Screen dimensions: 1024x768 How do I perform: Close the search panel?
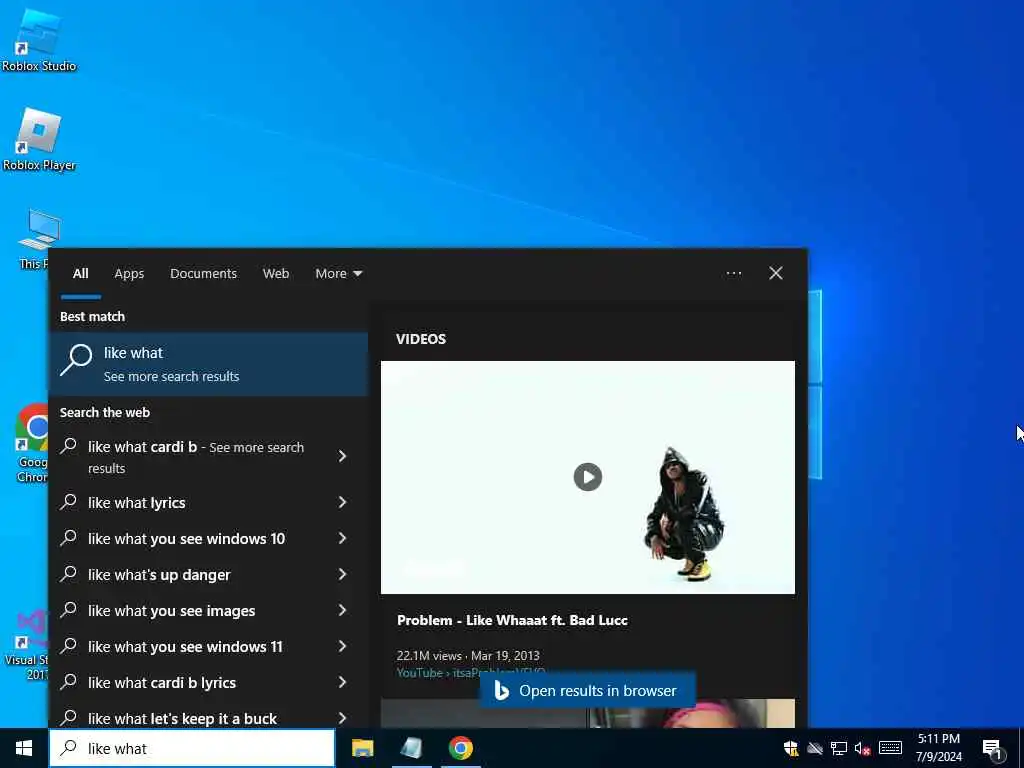pos(776,273)
